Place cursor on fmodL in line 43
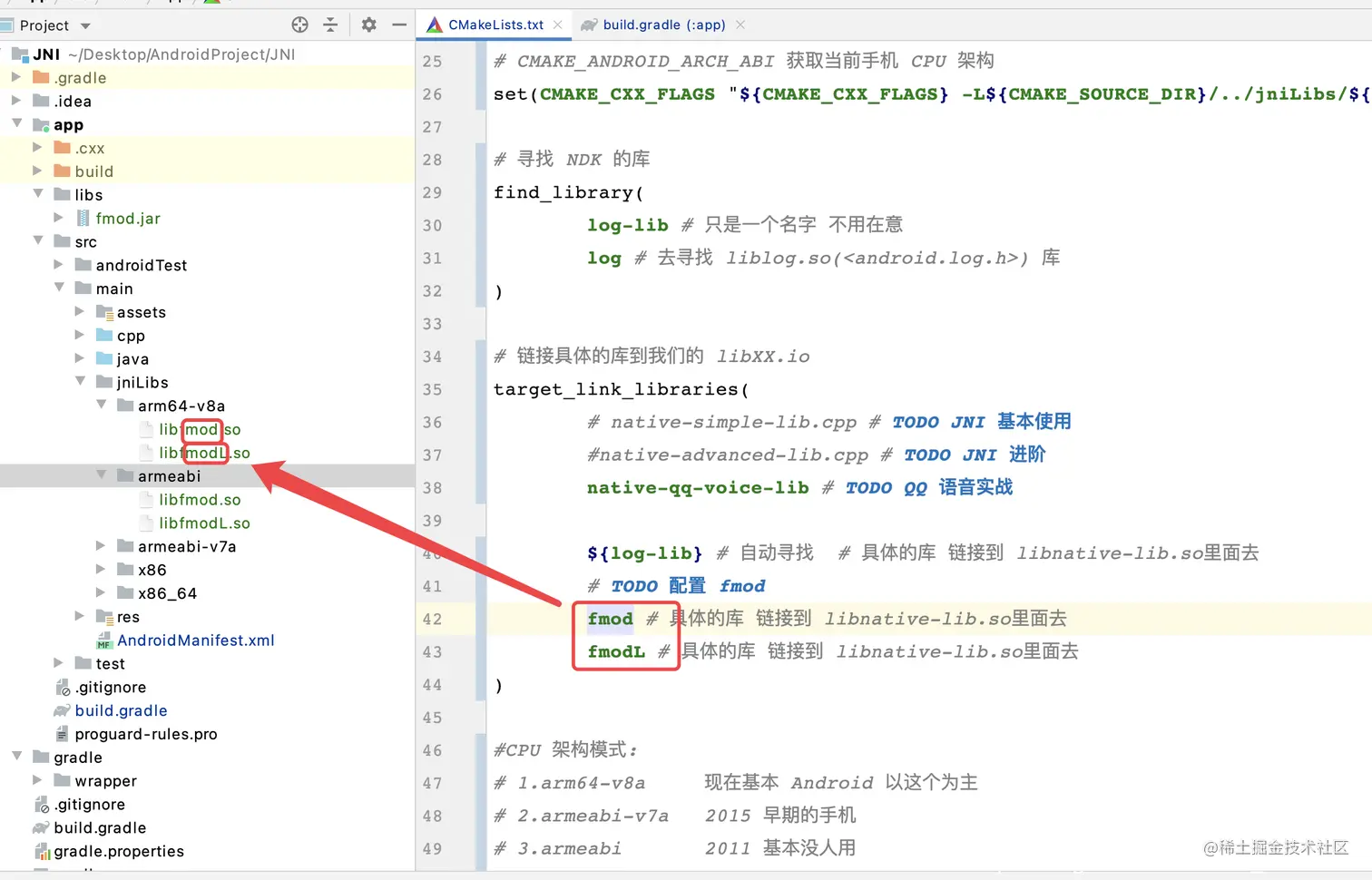 (x=616, y=651)
